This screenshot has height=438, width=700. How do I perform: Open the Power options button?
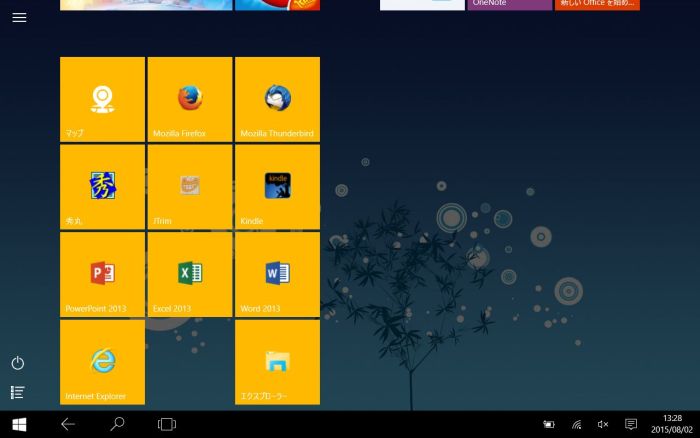(18, 363)
